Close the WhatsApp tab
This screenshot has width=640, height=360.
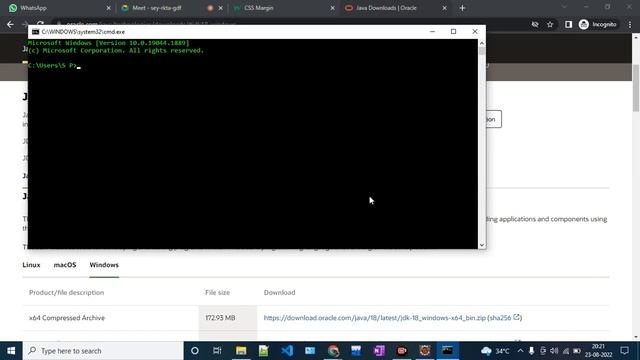[x=109, y=8]
